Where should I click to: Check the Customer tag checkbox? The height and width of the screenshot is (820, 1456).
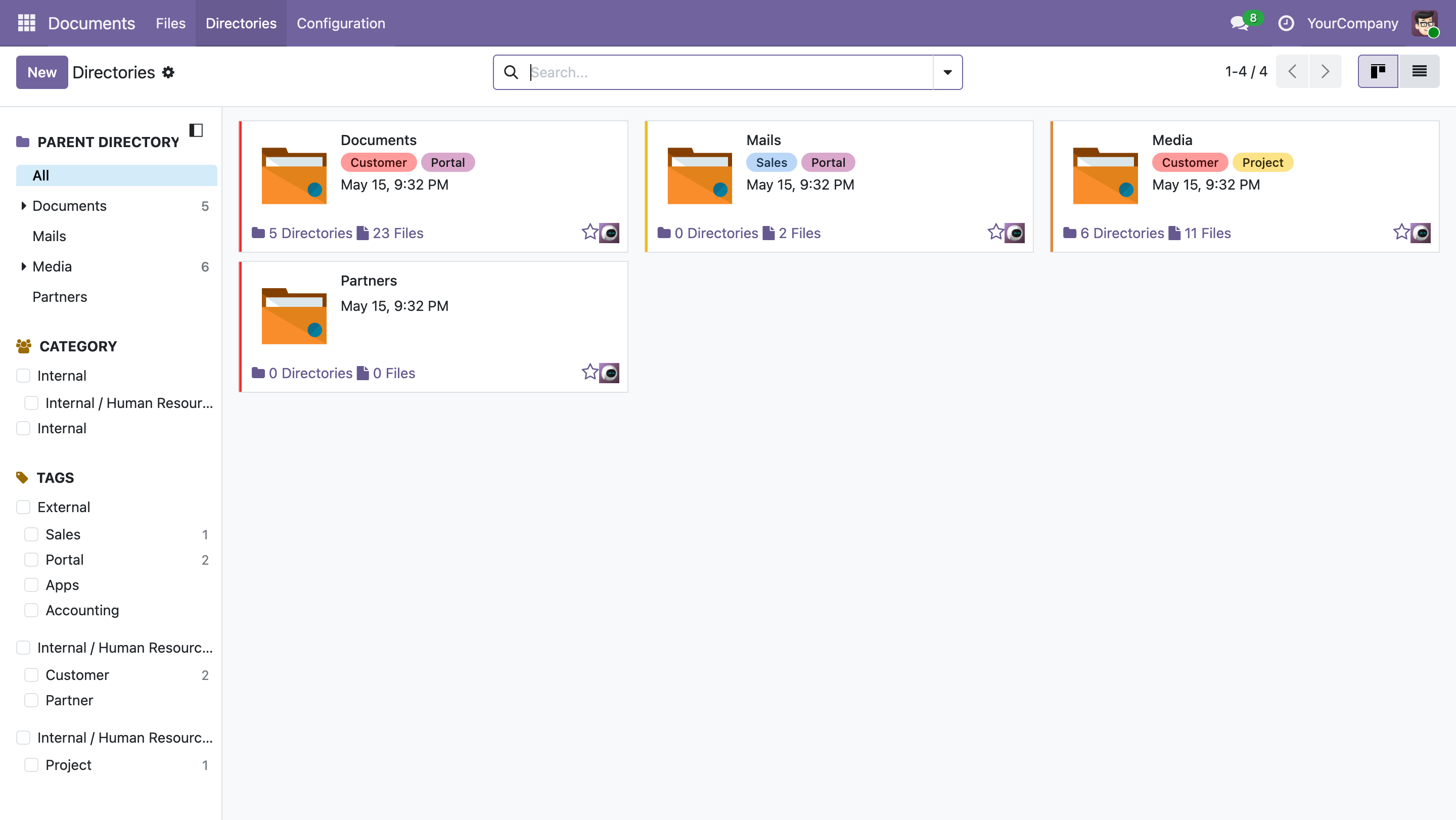(31, 675)
